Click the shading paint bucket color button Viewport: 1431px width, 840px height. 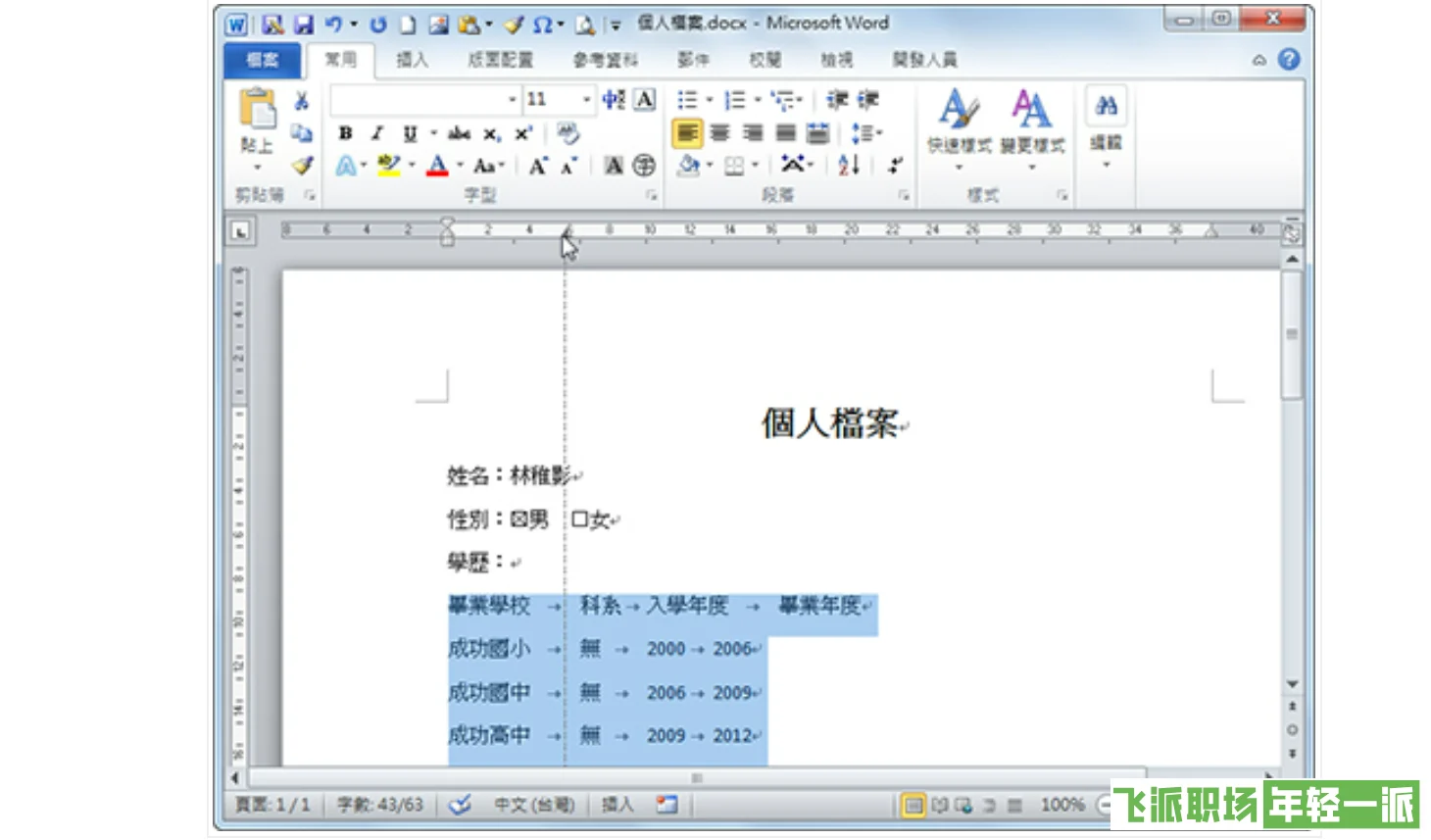coord(689,166)
